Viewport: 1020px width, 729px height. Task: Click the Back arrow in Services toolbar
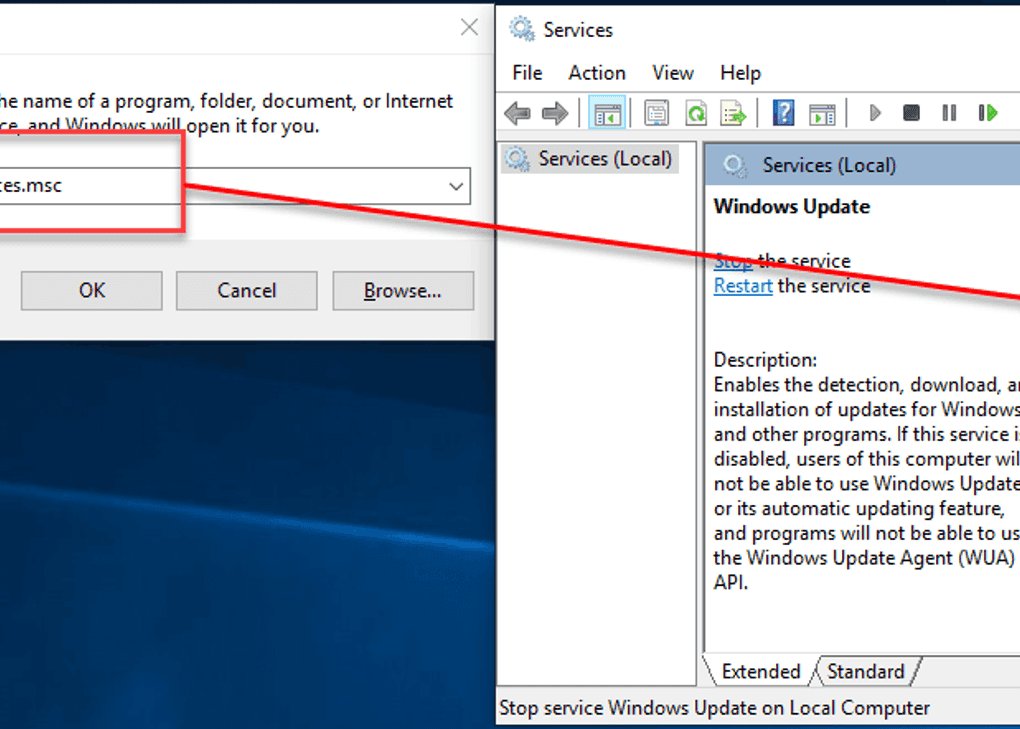point(517,114)
